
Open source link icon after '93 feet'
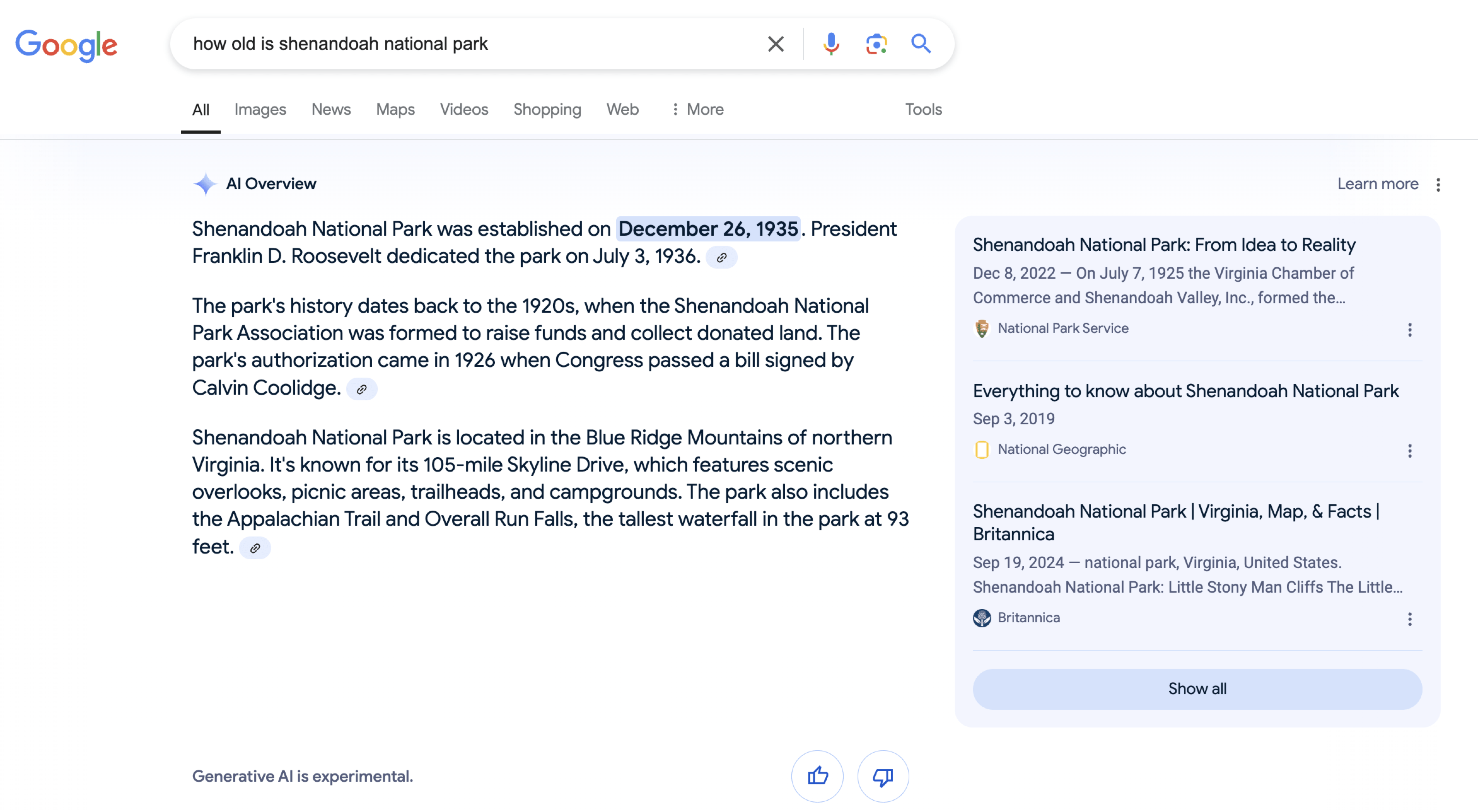(255, 548)
